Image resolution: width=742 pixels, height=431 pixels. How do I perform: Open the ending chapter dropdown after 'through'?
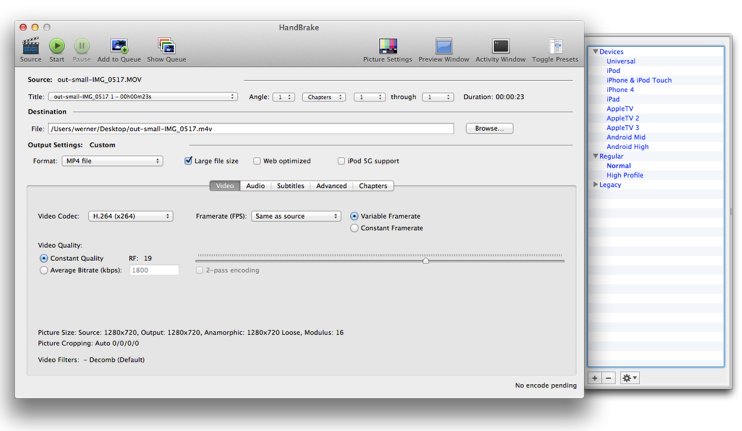click(x=438, y=97)
